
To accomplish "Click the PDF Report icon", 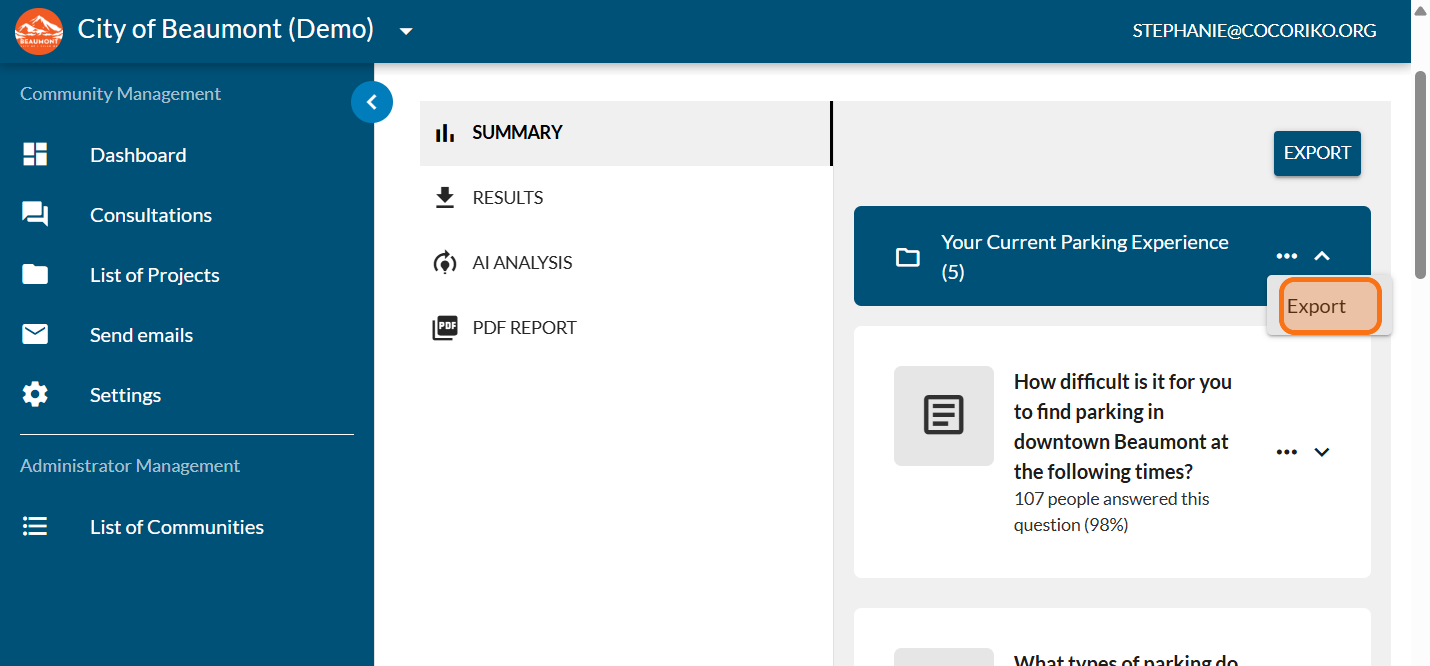I will (x=444, y=328).
